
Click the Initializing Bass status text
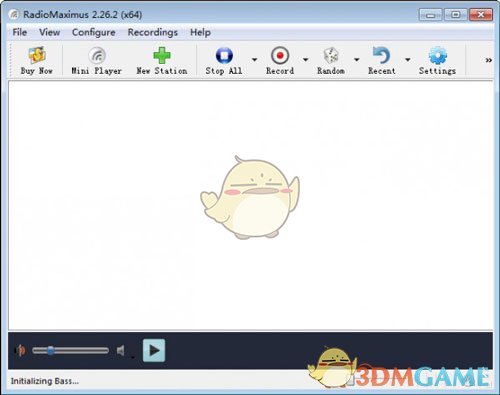45,381
